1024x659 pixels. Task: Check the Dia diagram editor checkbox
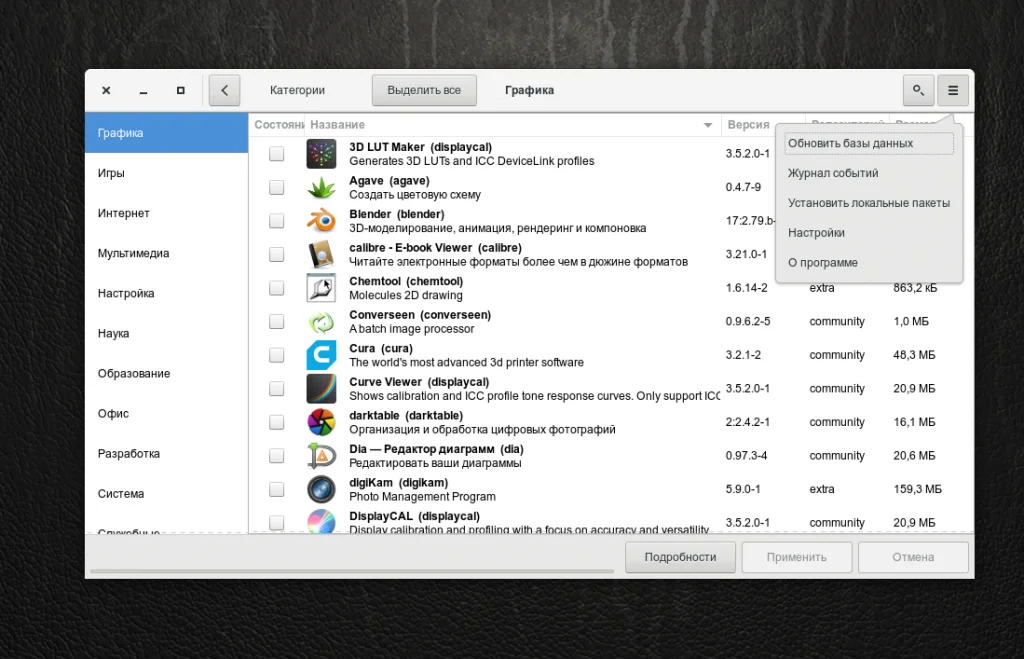(x=277, y=456)
